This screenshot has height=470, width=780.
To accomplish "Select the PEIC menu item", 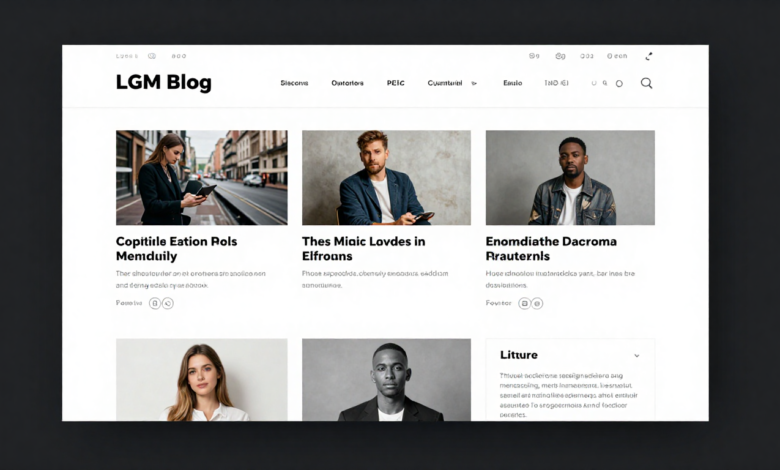I will [x=395, y=83].
